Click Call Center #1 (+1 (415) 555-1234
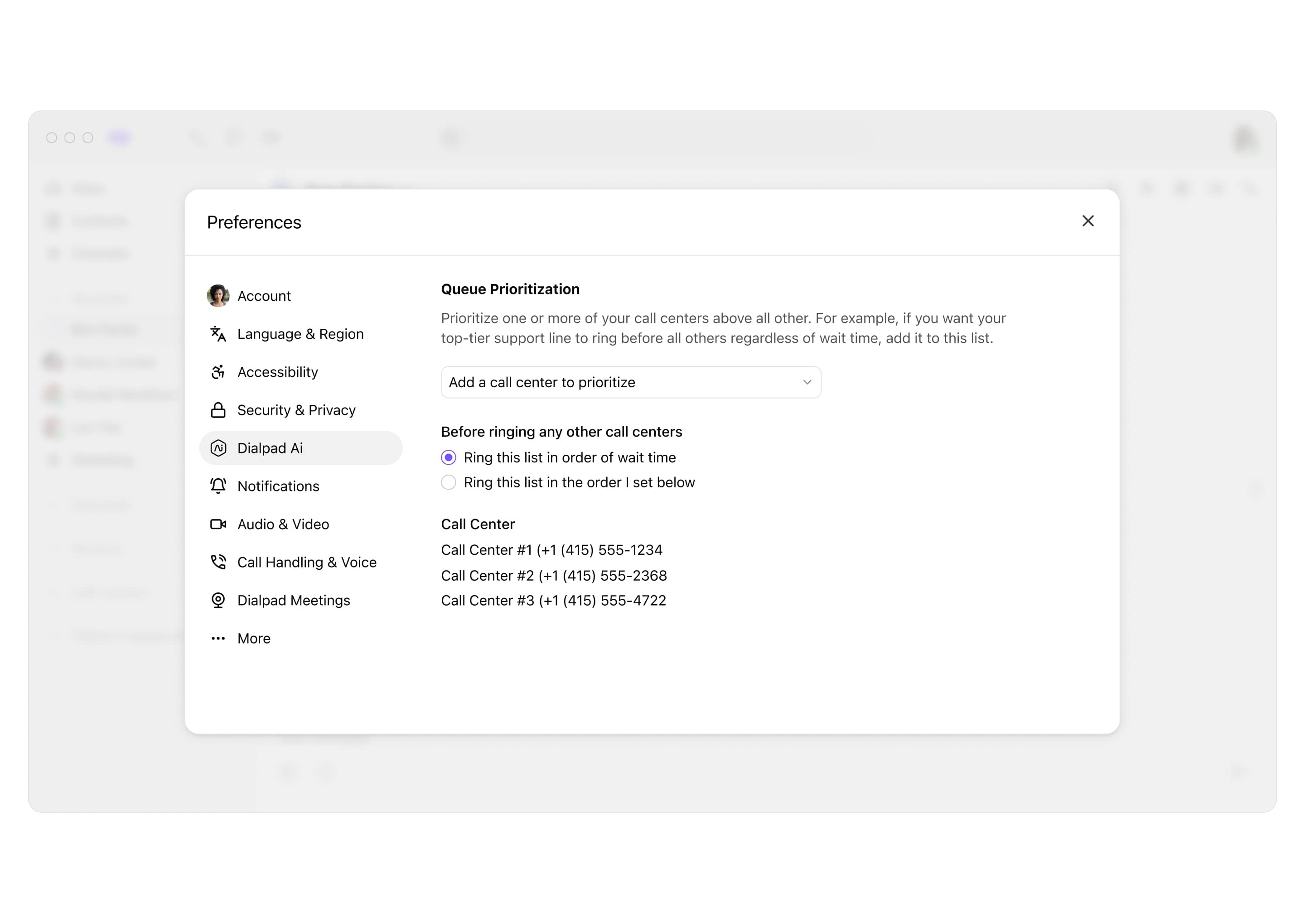This screenshot has height=924, width=1305. coord(551,550)
